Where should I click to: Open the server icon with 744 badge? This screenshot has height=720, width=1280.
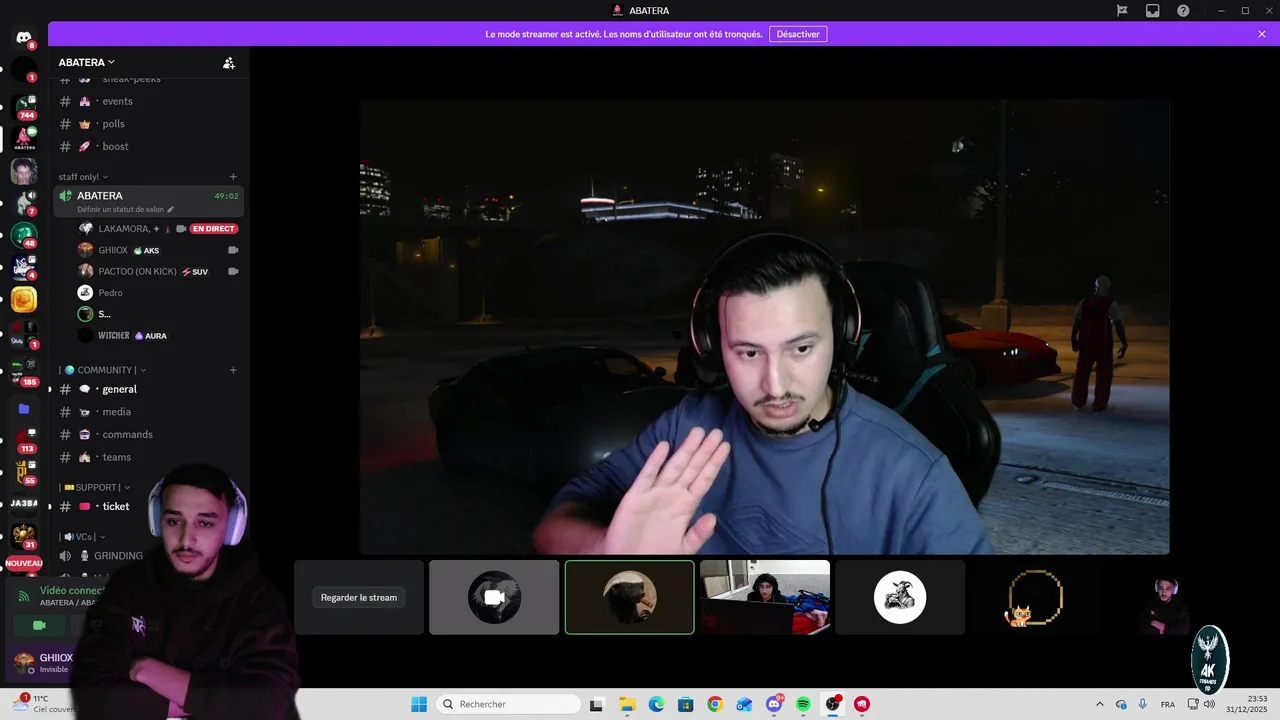click(x=24, y=107)
